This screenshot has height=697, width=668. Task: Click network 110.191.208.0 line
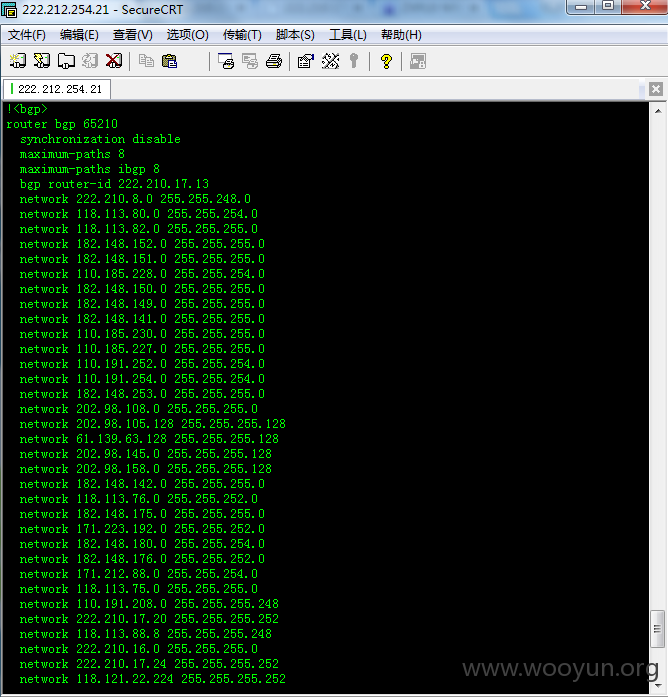point(149,604)
